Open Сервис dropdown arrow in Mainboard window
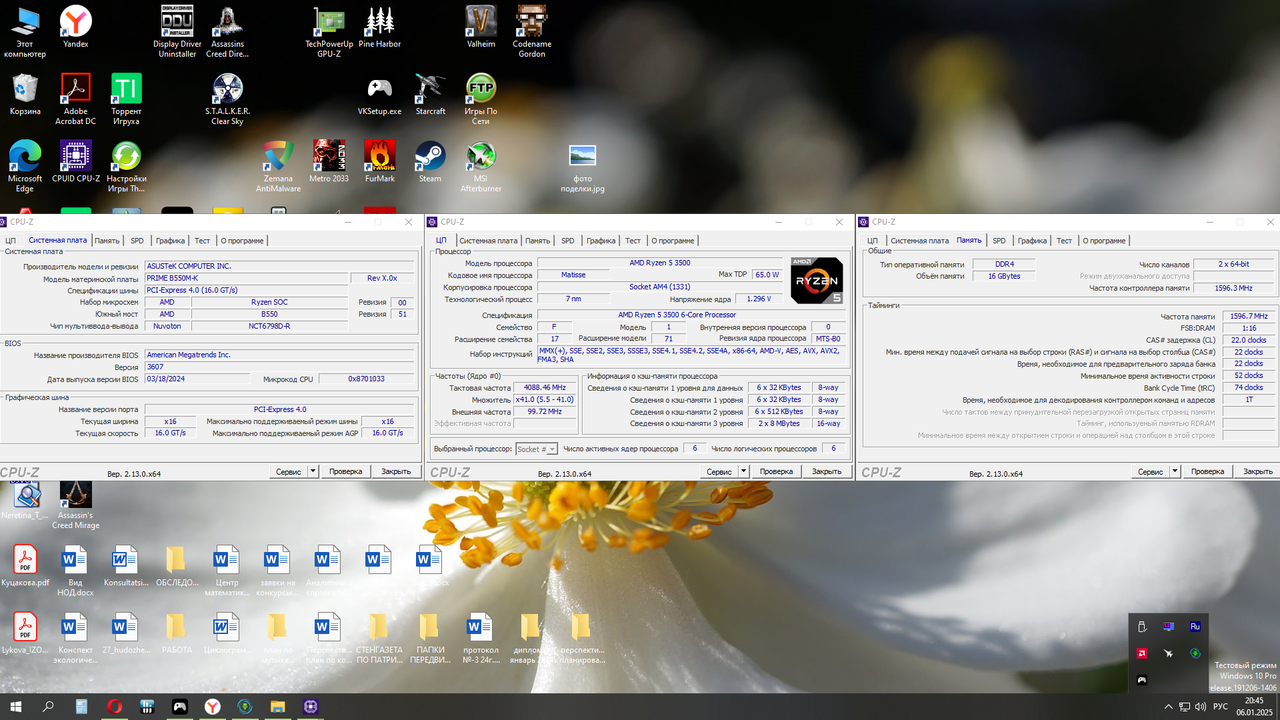This screenshot has height=720, width=1280. click(312, 471)
